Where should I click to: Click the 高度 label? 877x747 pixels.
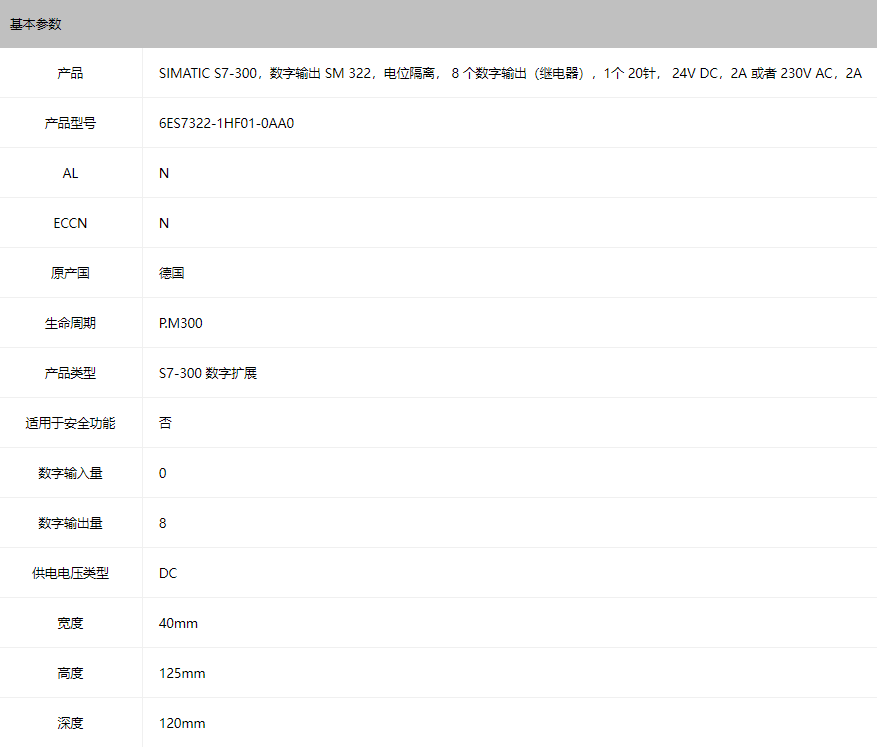click(x=70, y=673)
